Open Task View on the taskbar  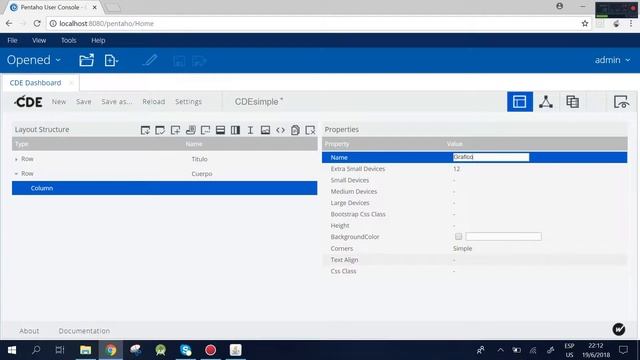tap(60, 350)
